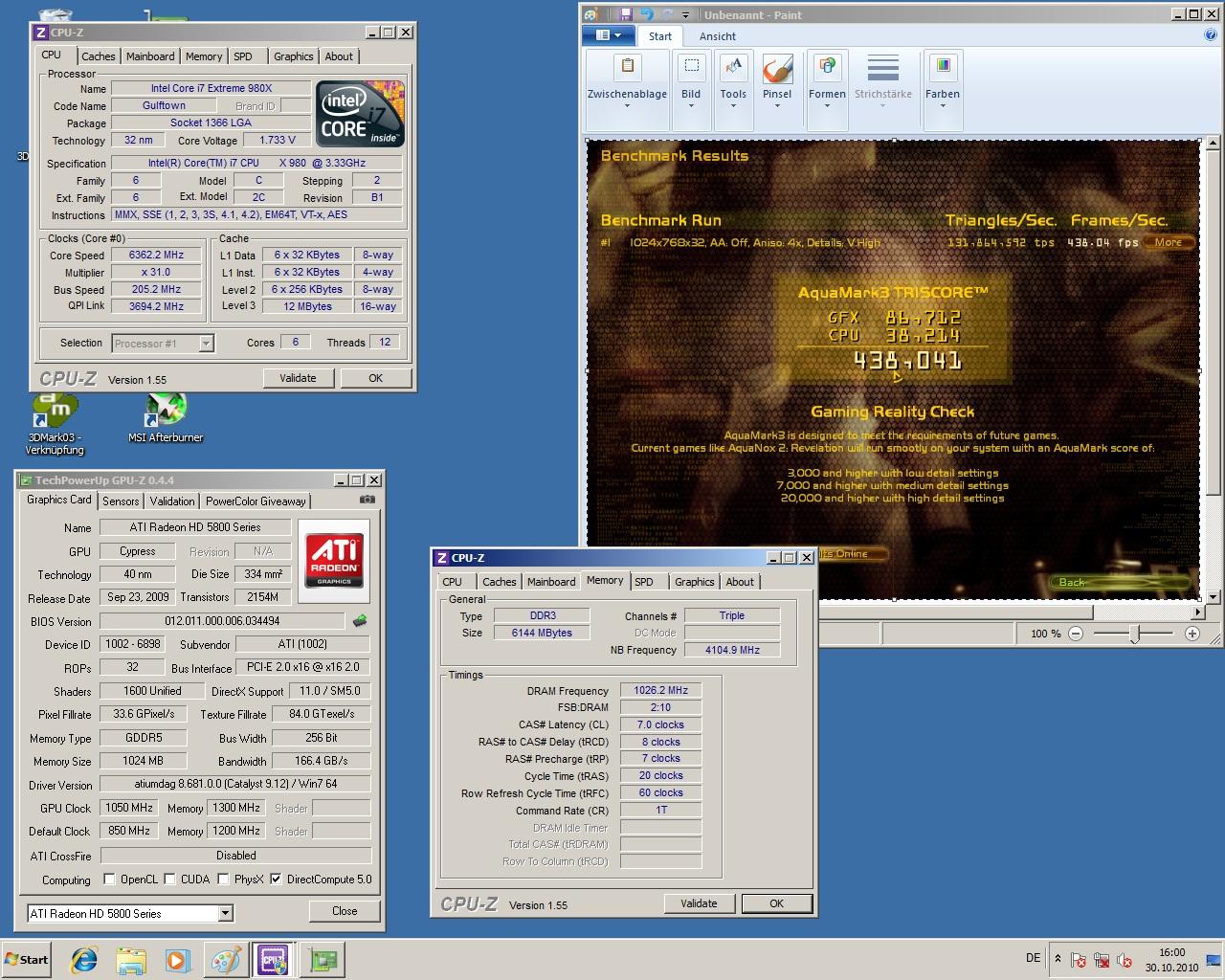
Task: Click OK in the memory CPU-Z window
Action: [776, 903]
